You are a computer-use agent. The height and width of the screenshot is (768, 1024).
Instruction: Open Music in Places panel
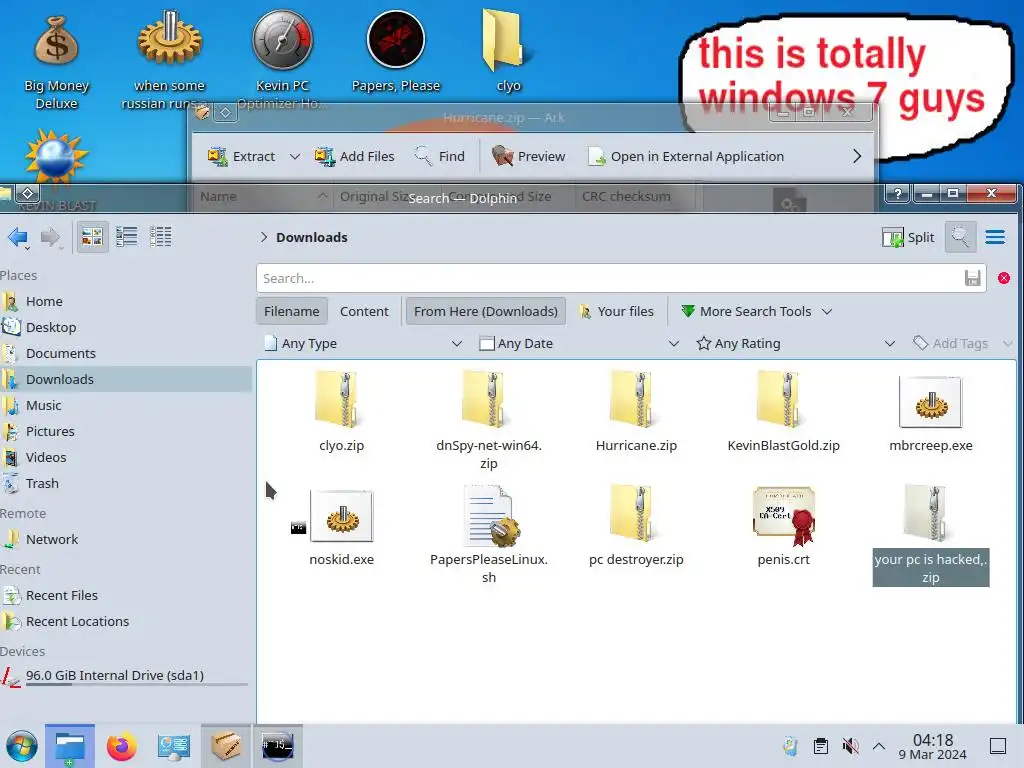click(x=125, y=406)
